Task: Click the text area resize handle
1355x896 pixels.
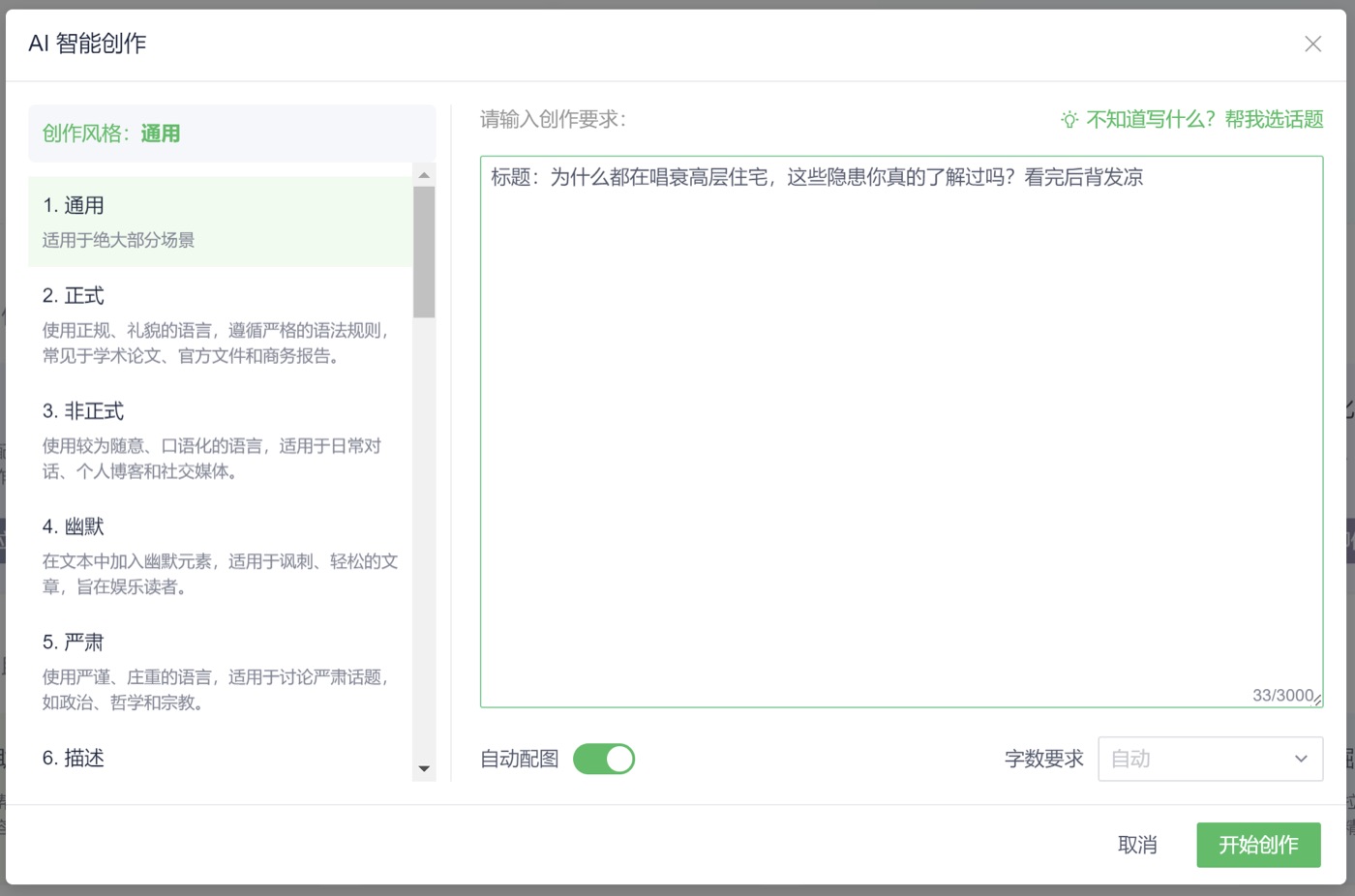Action: point(1317,700)
